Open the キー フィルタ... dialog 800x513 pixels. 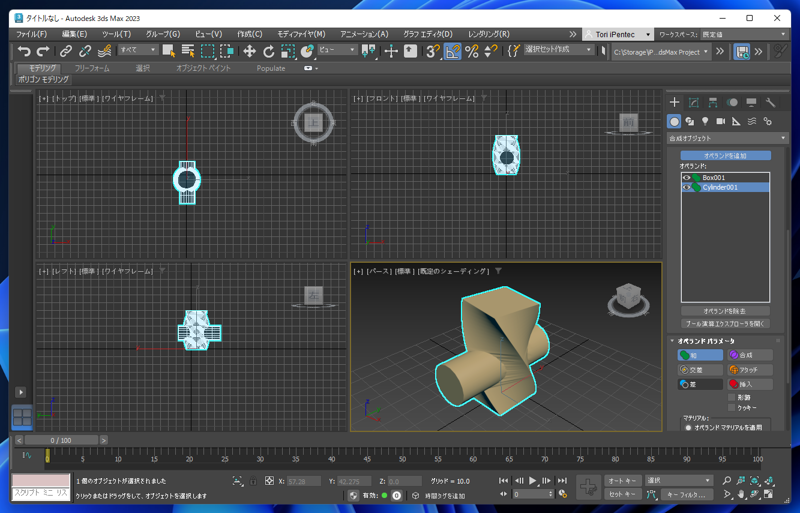tap(687, 494)
